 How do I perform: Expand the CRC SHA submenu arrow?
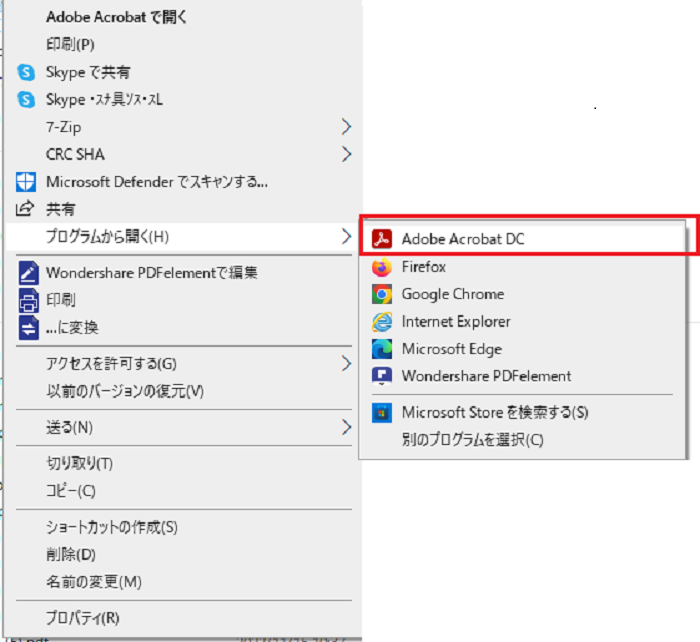click(x=346, y=154)
